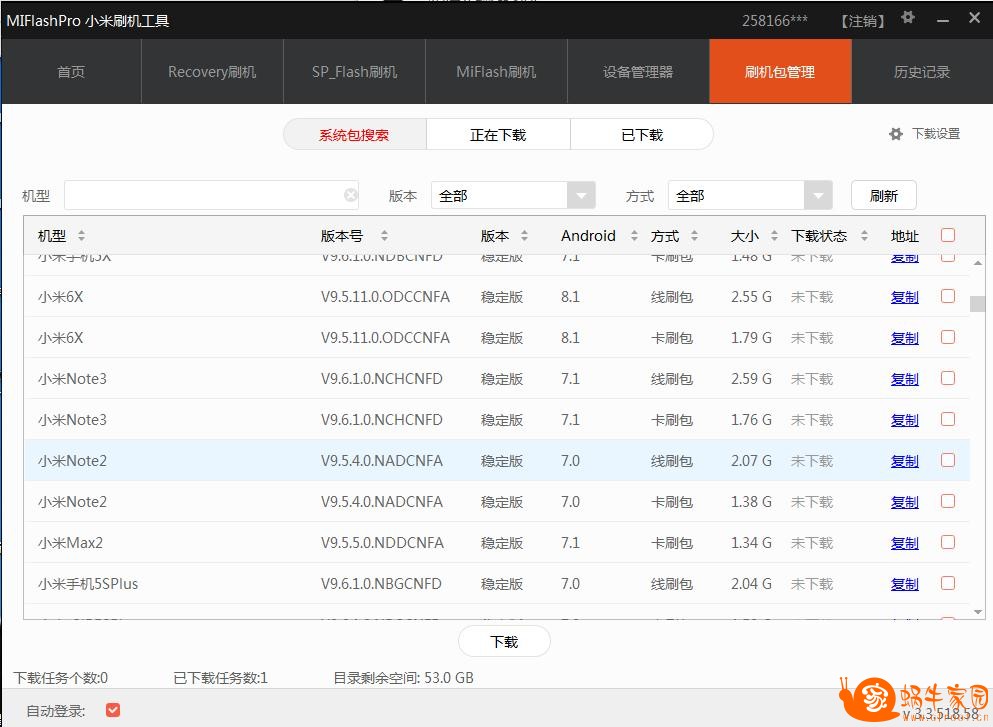The width and height of the screenshot is (993, 727).
Task: Select the 刷机包管理 tab
Action: pyautogui.click(x=780, y=72)
